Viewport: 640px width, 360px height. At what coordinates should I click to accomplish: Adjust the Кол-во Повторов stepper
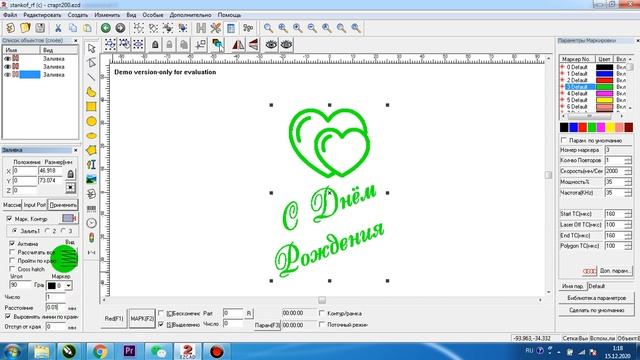[628, 160]
